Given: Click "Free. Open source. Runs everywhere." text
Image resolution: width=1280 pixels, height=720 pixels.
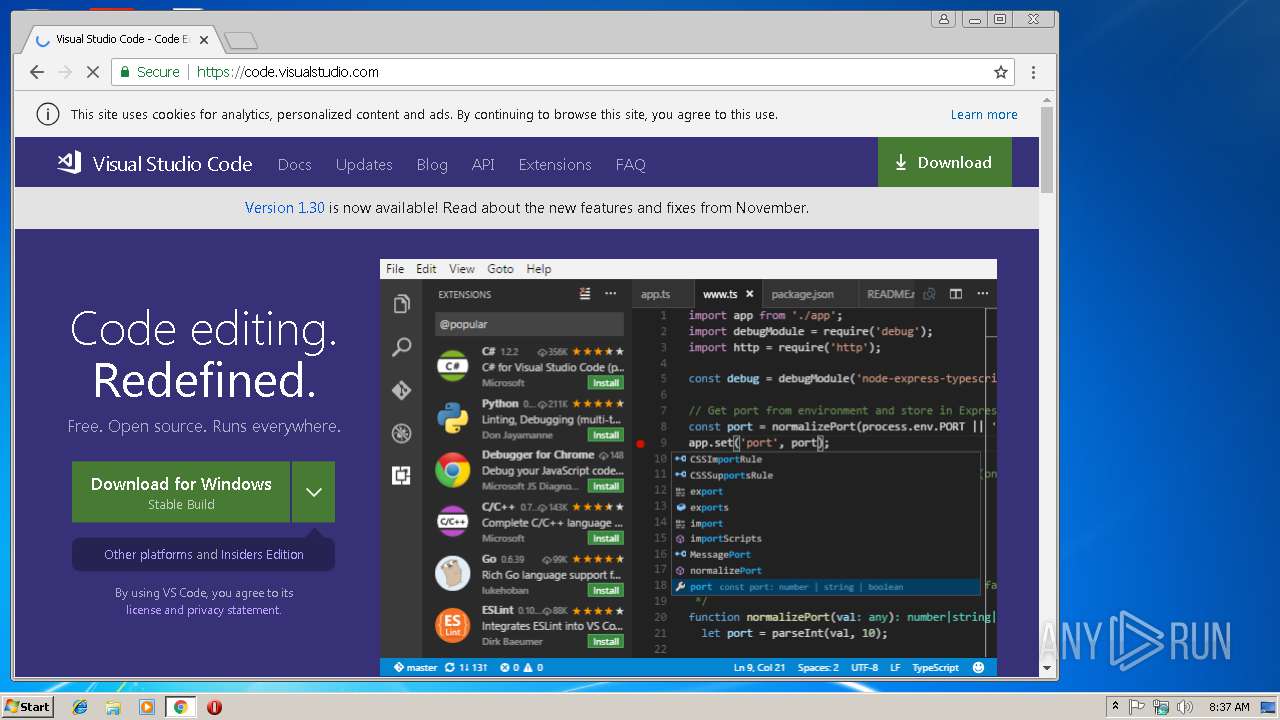Looking at the screenshot, I should (x=204, y=426).
